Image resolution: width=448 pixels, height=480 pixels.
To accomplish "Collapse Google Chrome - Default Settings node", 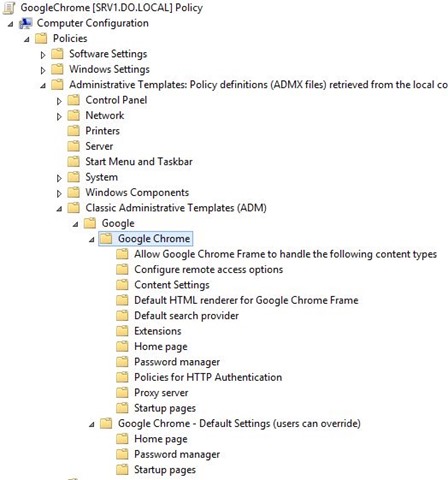I will point(92,424).
